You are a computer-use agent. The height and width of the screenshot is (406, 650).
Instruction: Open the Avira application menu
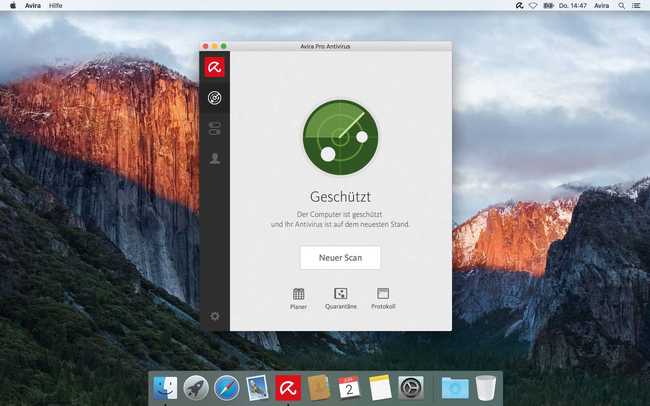pos(33,5)
